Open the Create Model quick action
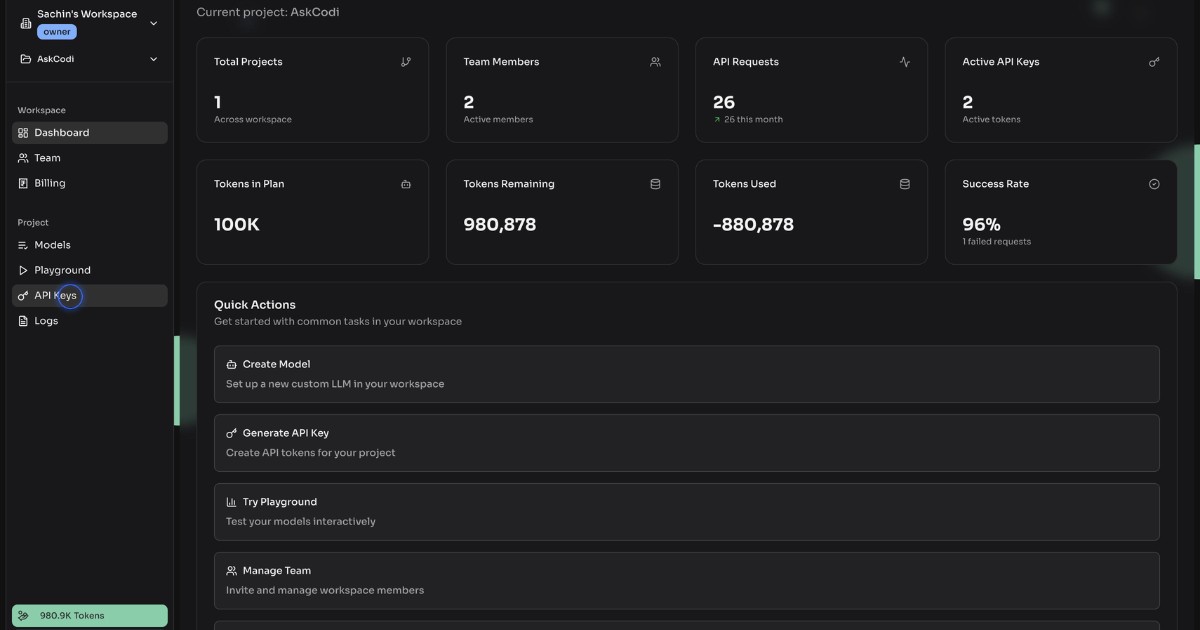This screenshot has width=1200, height=630. pos(687,374)
